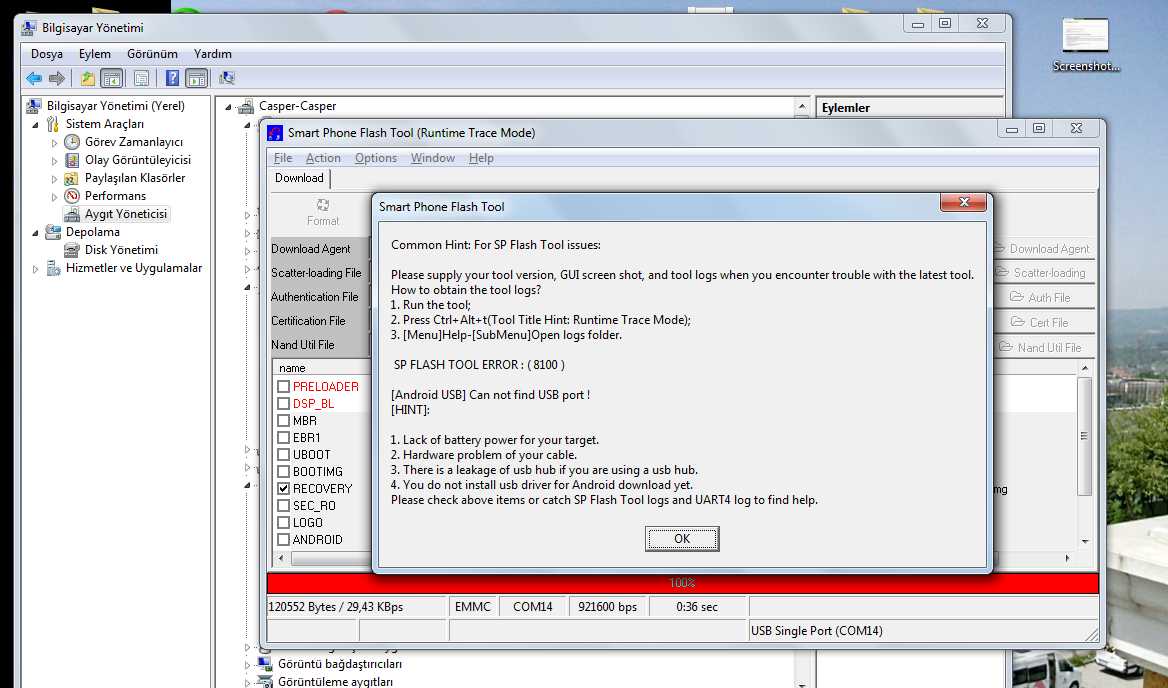Viewport: 1168px width, 688px height.
Task: Click forward arrow in Bilgisayar Yönetimi toolbar
Action: click(x=57, y=77)
